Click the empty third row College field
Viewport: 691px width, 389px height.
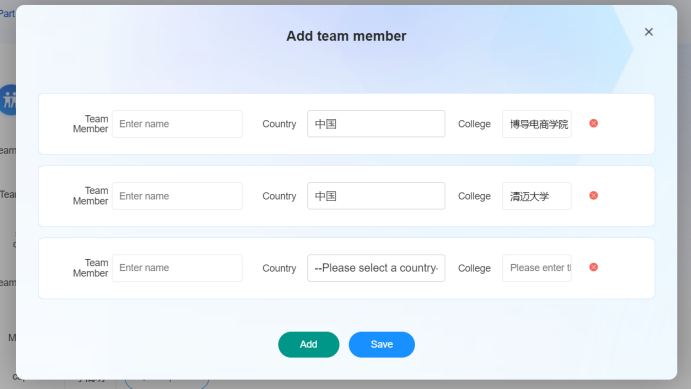[x=537, y=268]
